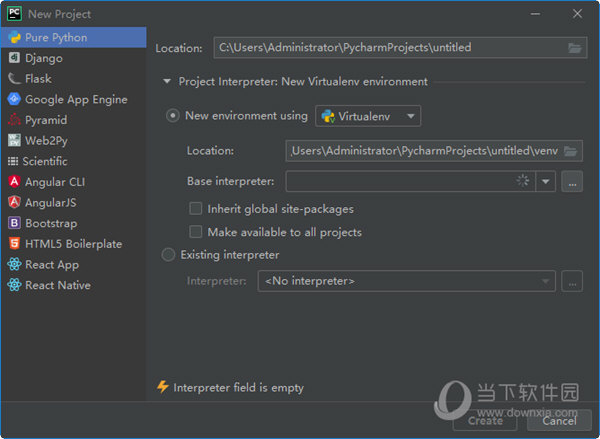Browse for the venv location folder
The image size is (600, 439).
point(571,151)
